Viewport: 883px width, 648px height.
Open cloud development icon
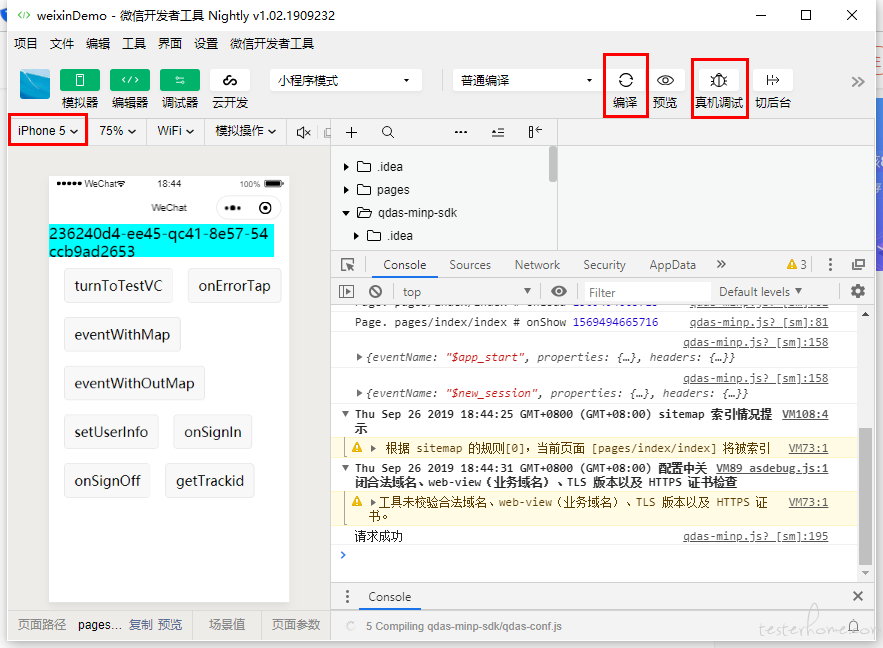click(230, 80)
